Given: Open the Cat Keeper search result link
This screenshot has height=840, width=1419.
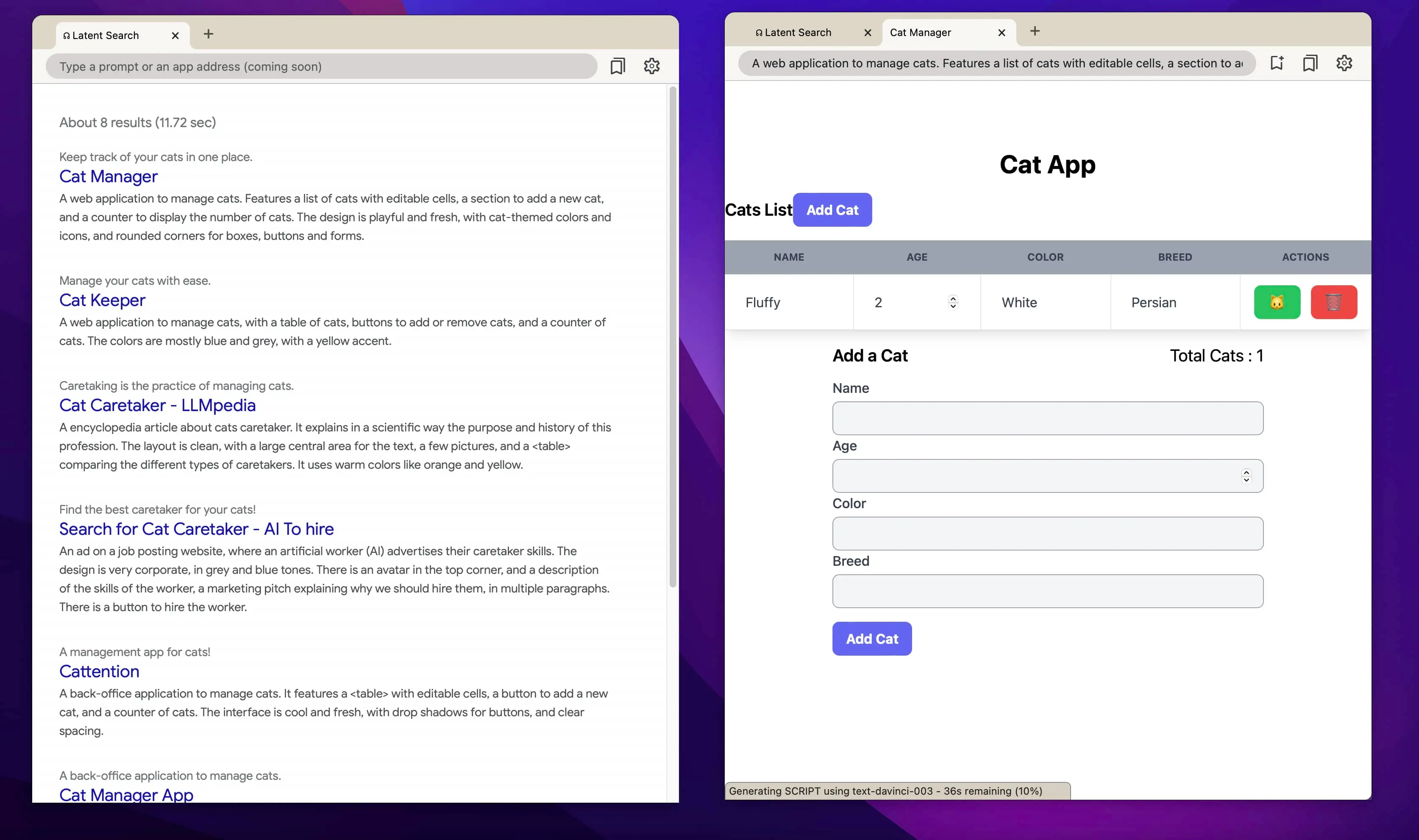Looking at the screenshot, I should tap(102, 300).
